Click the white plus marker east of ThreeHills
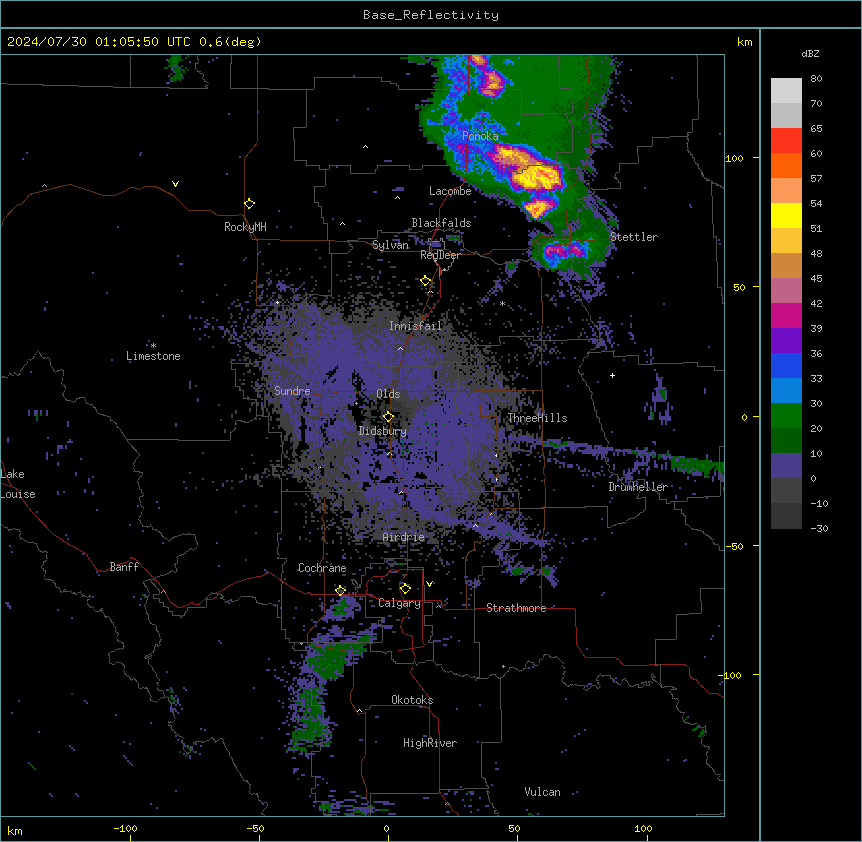 click(612, 375)
